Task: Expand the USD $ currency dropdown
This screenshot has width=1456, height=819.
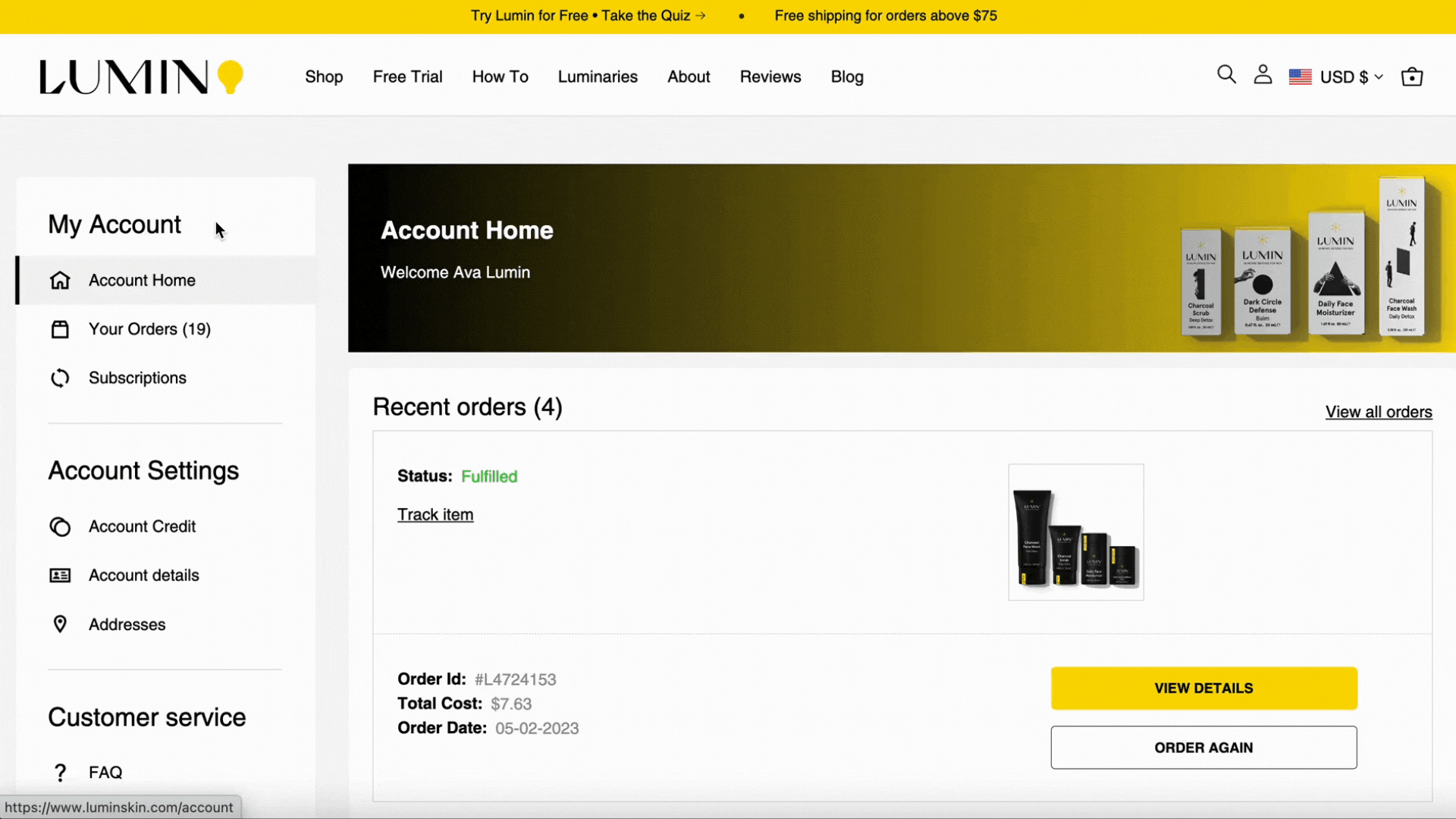Action: [x=1351, y=77]
